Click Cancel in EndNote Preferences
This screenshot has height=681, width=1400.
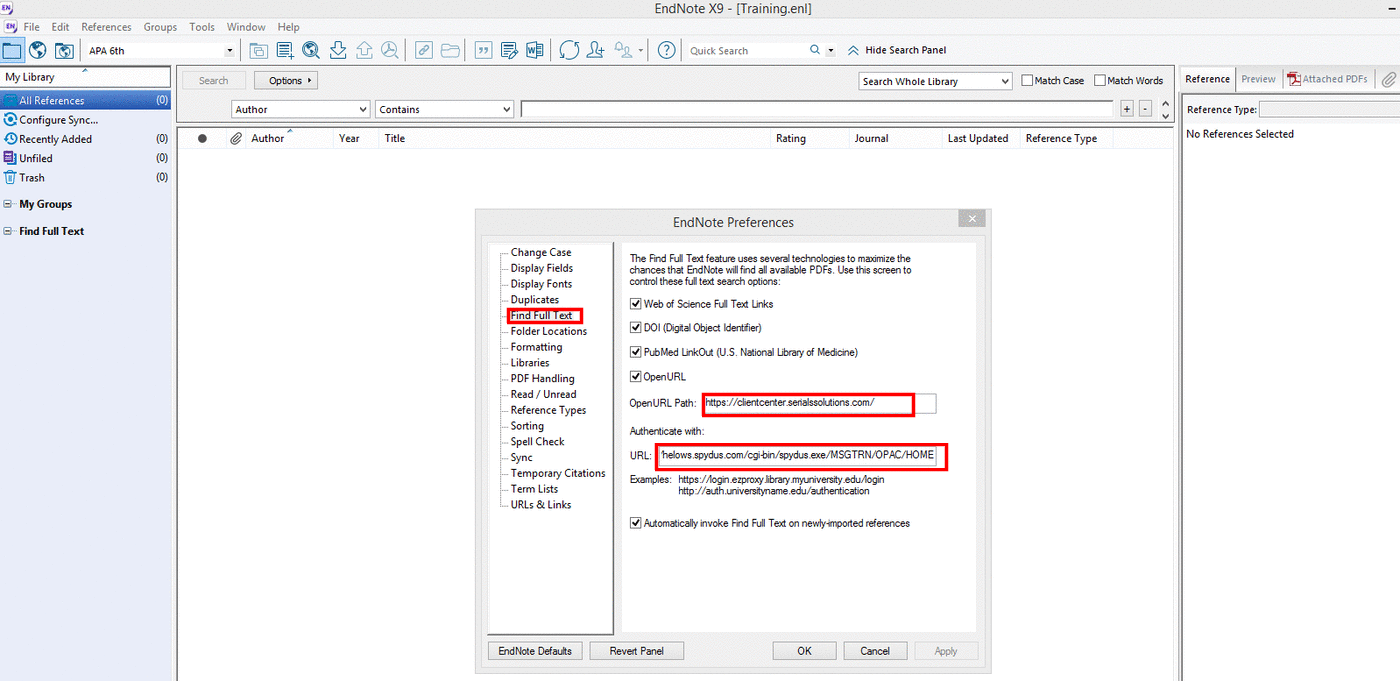point(875,651)
